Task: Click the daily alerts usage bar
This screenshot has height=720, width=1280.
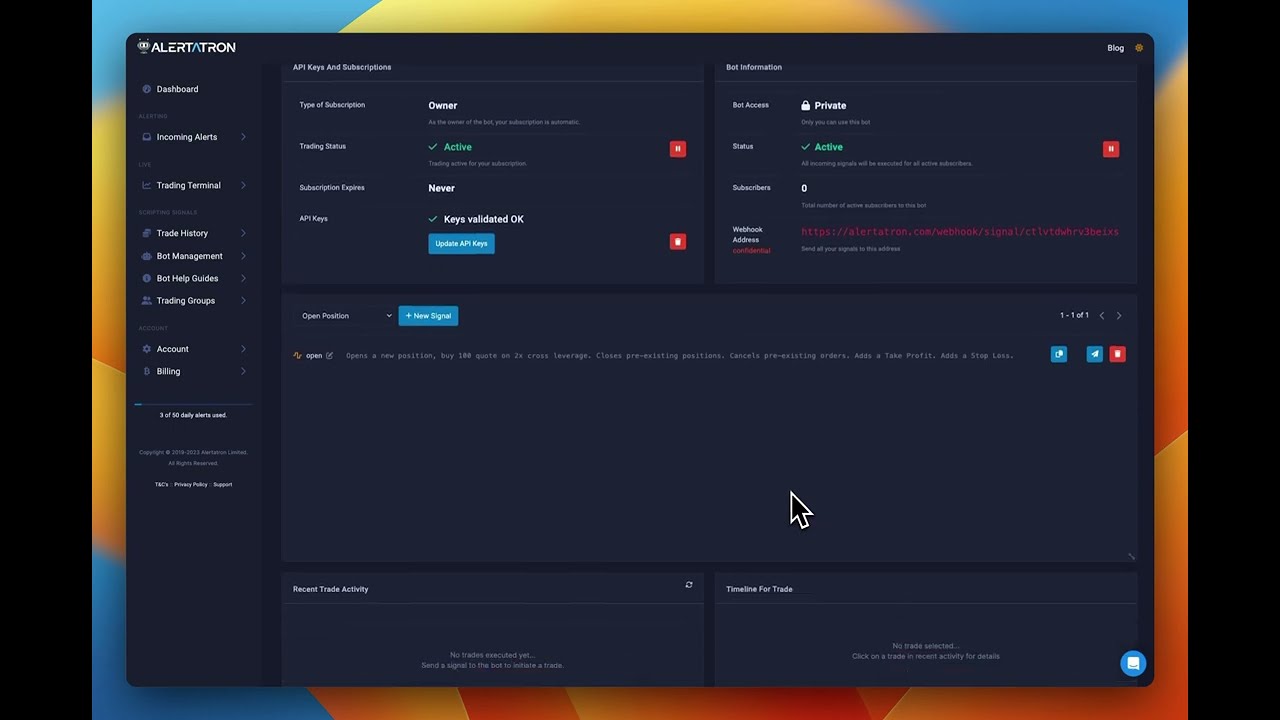Action: click(193, 404)
